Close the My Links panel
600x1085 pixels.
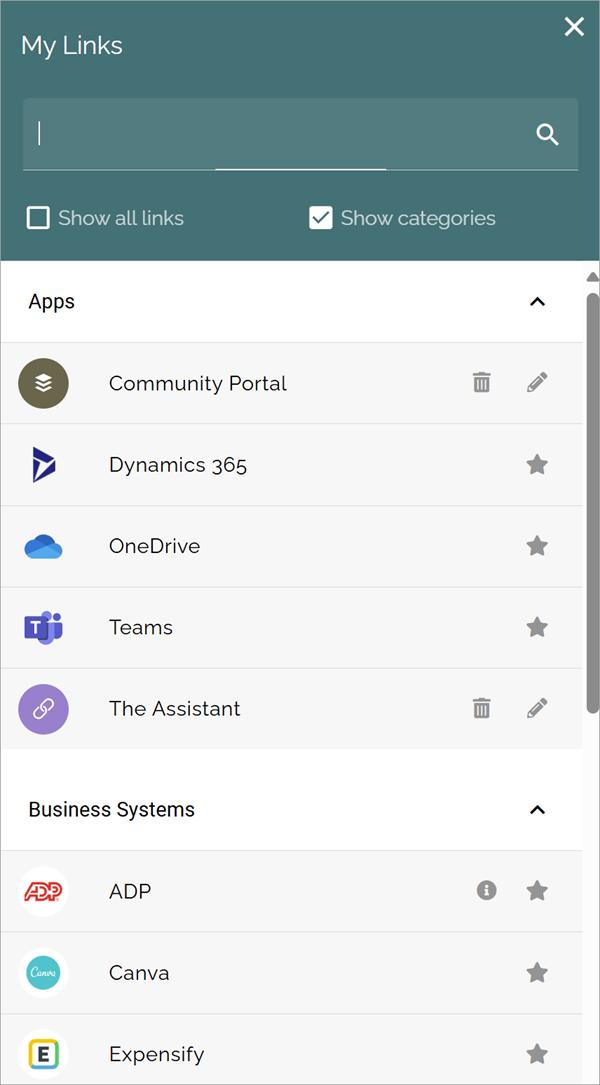click(x=574, y=27)
